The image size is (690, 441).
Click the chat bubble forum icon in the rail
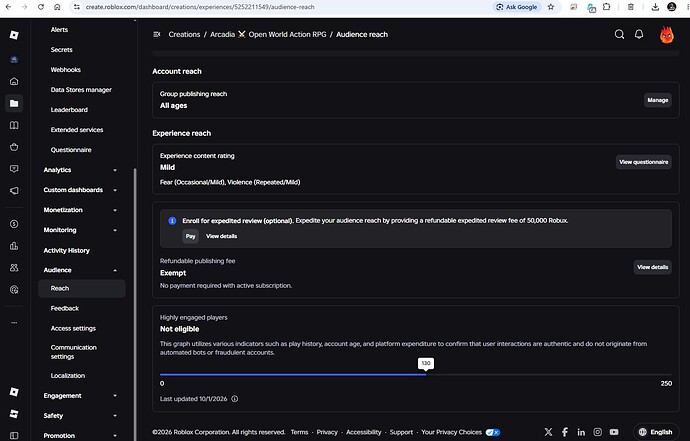coord(14,169)
